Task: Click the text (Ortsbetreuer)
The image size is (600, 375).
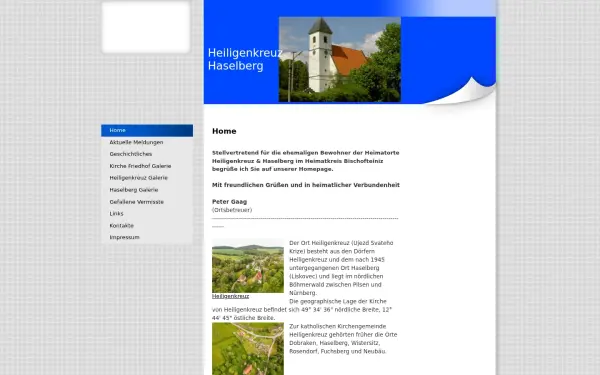Action: [232, 210]
